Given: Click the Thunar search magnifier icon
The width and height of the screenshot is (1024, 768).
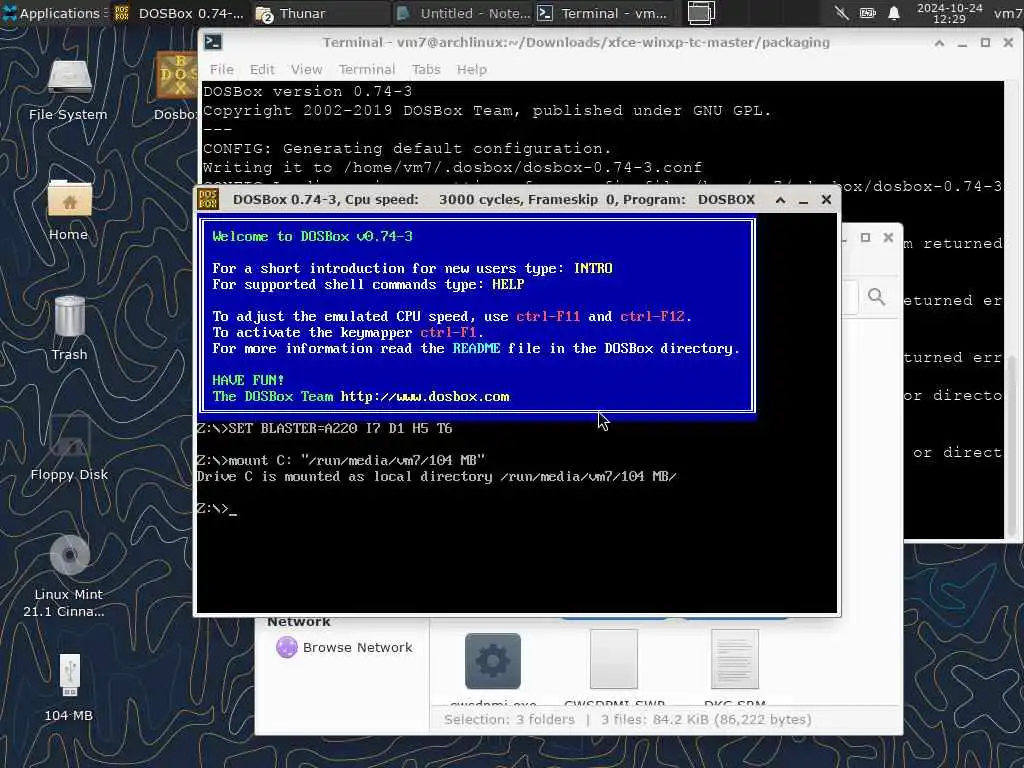Looking at the screenshot, I should pyautogui.click(x=876, y=297).
